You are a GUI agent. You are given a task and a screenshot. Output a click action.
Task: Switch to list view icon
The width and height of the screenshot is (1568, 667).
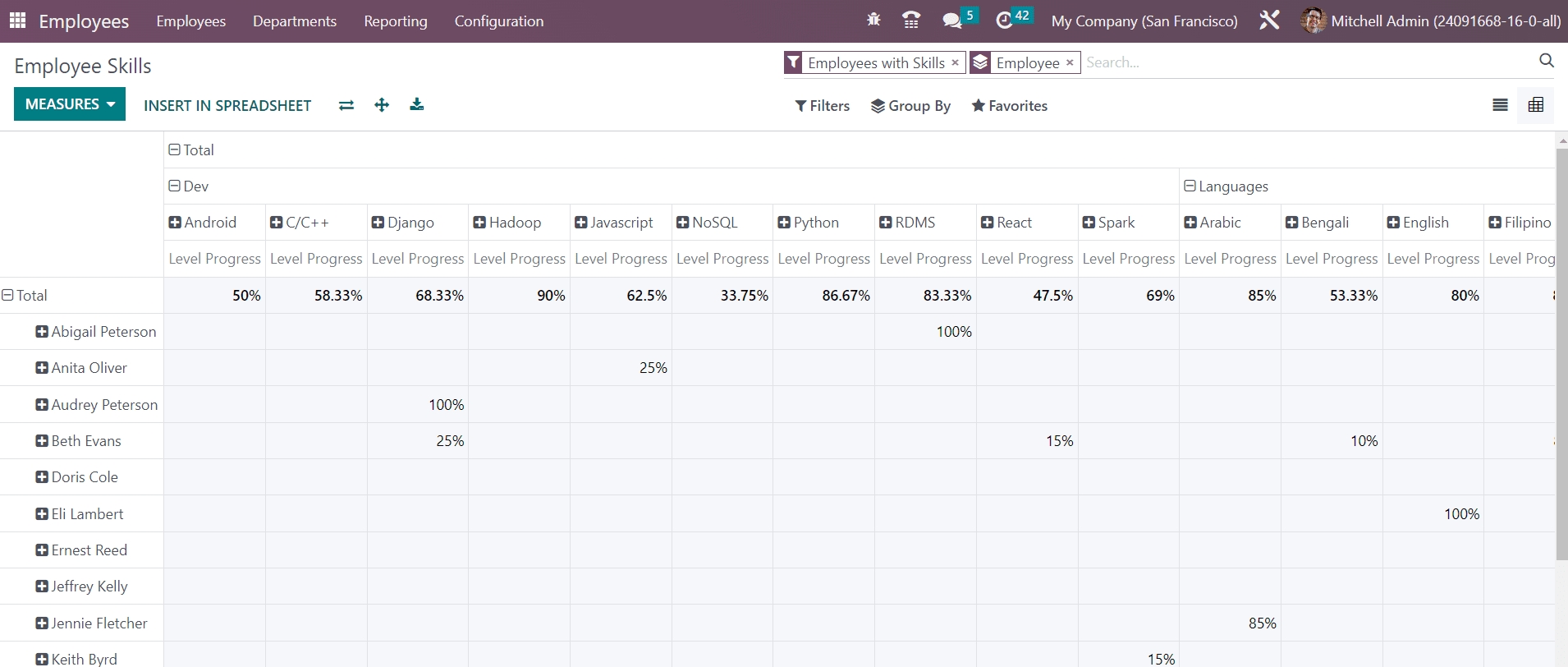click(1500, 105)
